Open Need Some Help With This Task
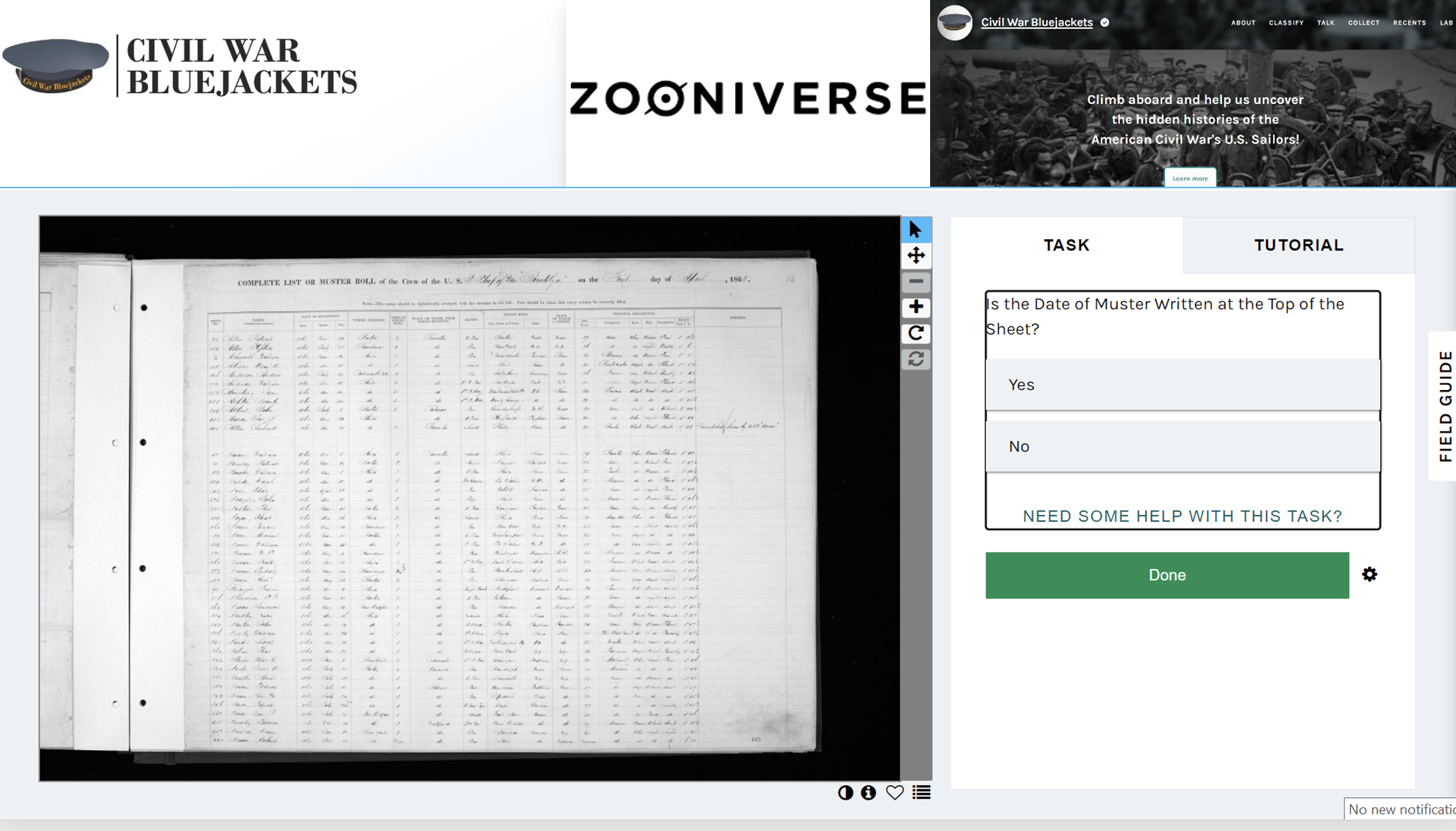1456x831 pixels. click(x=1183, y=516)
